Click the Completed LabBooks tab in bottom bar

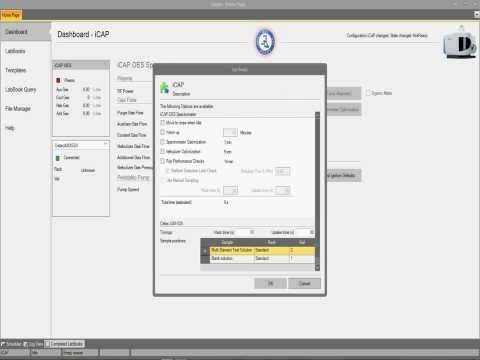click(x=64, y=344)
